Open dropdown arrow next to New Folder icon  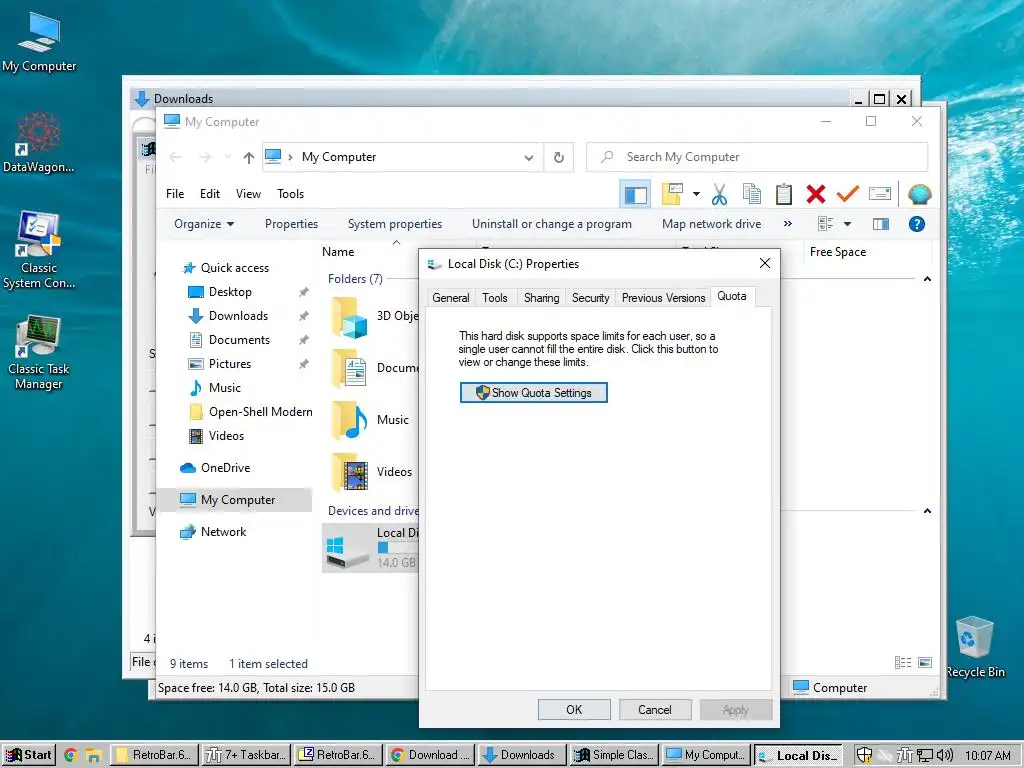[x=696, y=194]
